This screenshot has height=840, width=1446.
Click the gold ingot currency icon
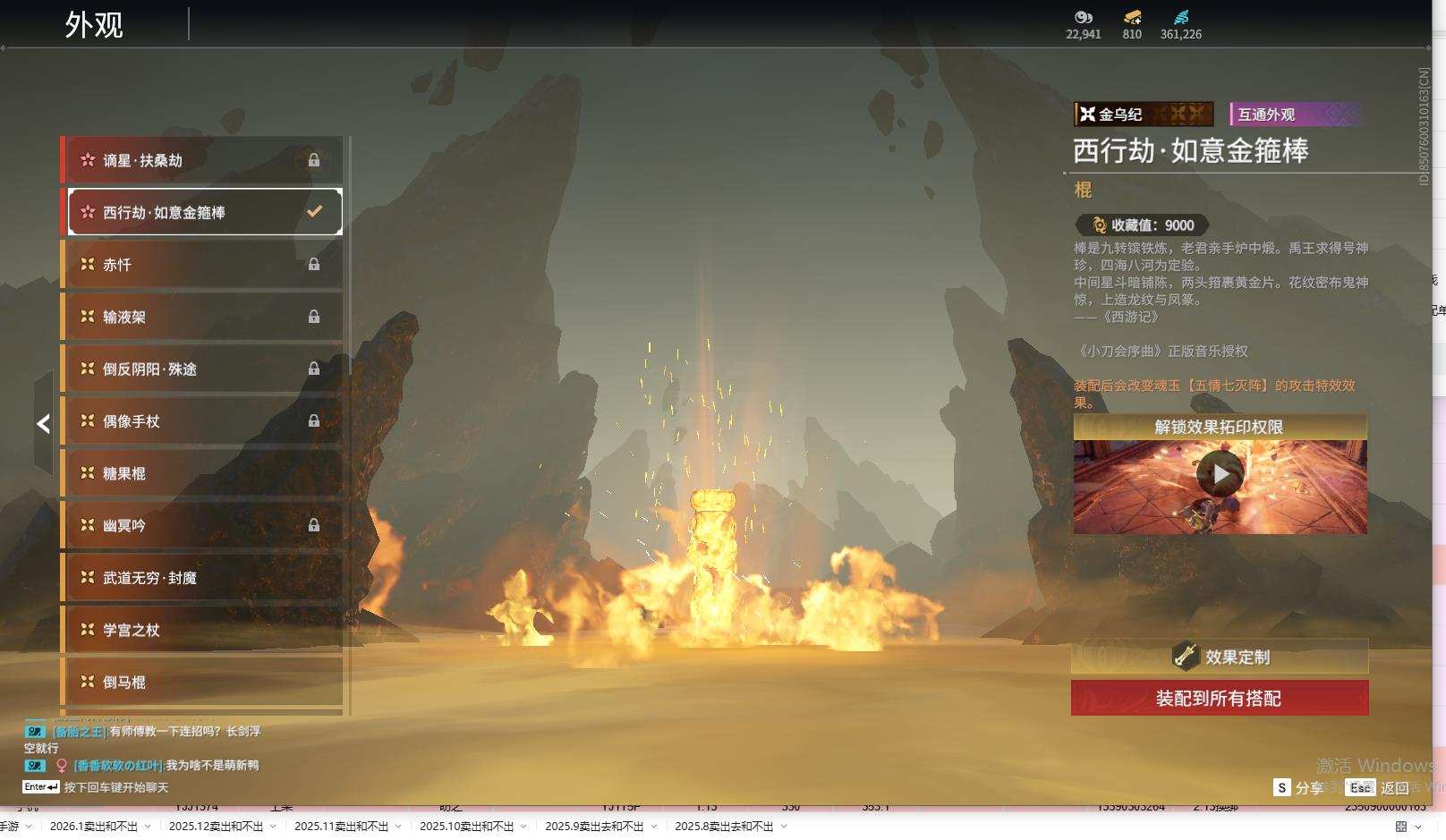click(1132, 17)
